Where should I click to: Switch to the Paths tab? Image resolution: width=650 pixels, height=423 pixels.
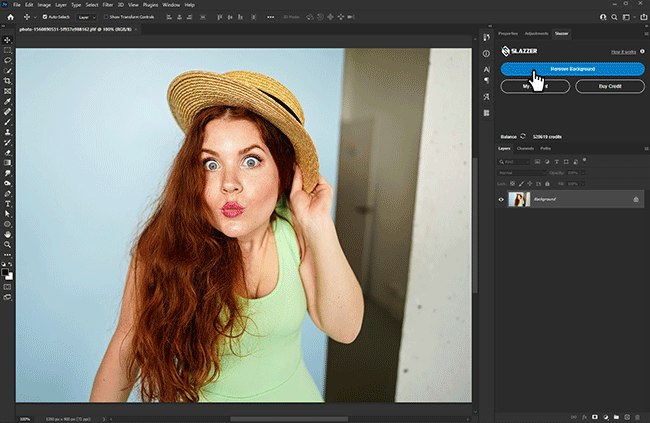point(546,148)
